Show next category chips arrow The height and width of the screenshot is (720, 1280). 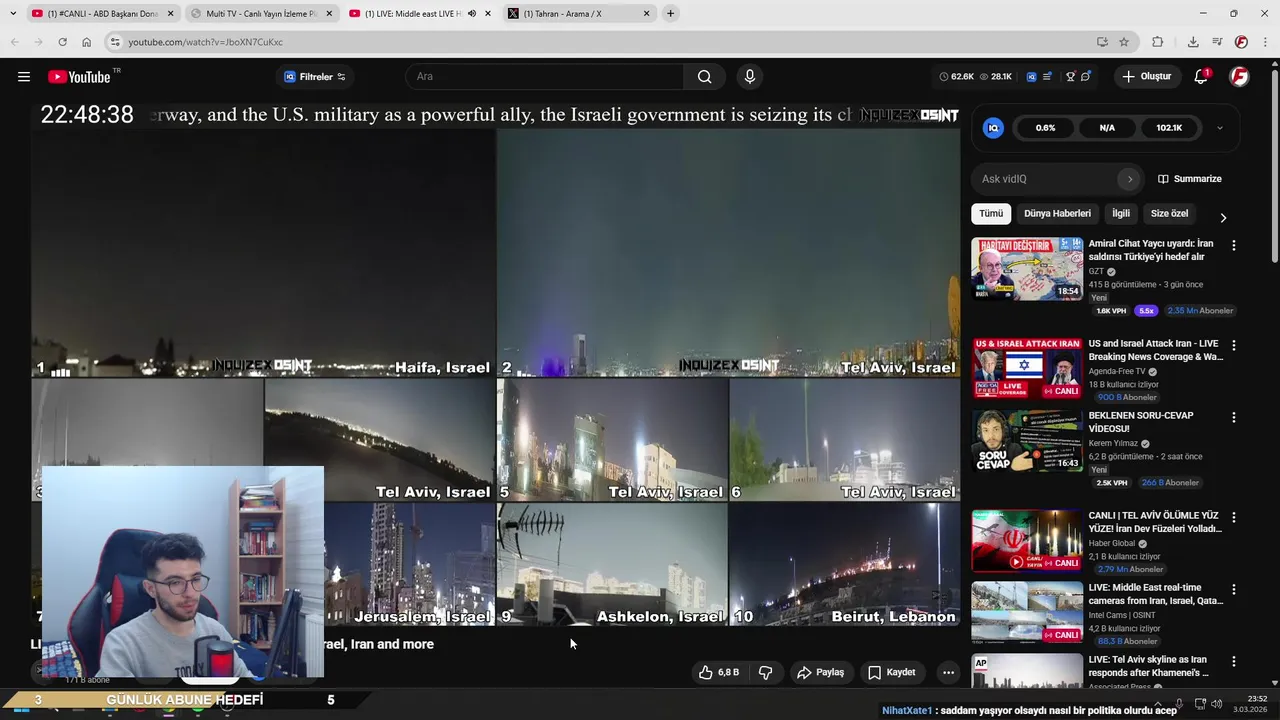pyautogui.click(x=1222, y=217)
